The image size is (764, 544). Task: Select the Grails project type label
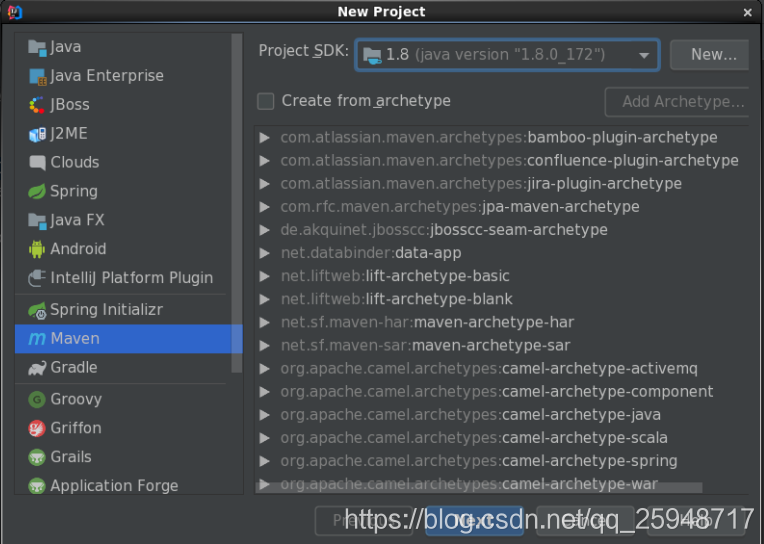click(71, 457)
